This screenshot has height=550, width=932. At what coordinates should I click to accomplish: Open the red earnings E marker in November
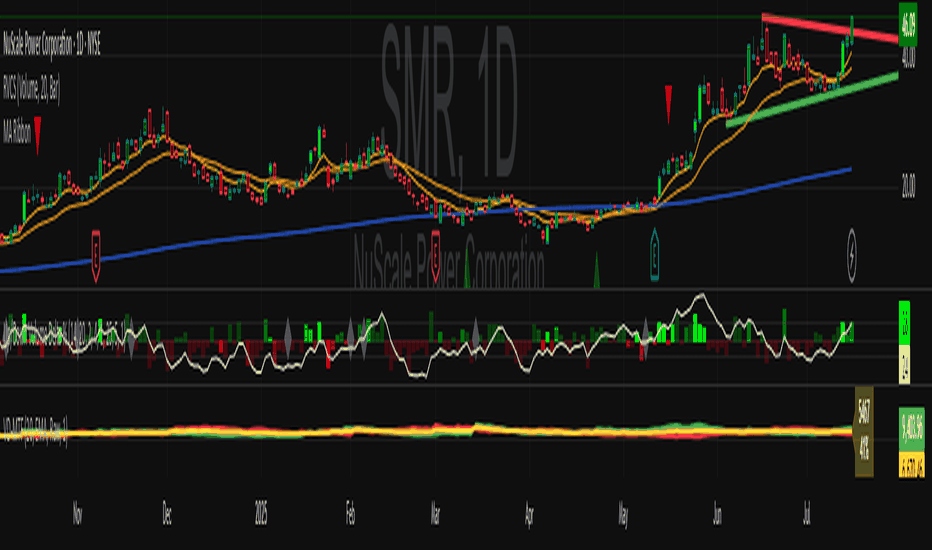pos(96,256)
